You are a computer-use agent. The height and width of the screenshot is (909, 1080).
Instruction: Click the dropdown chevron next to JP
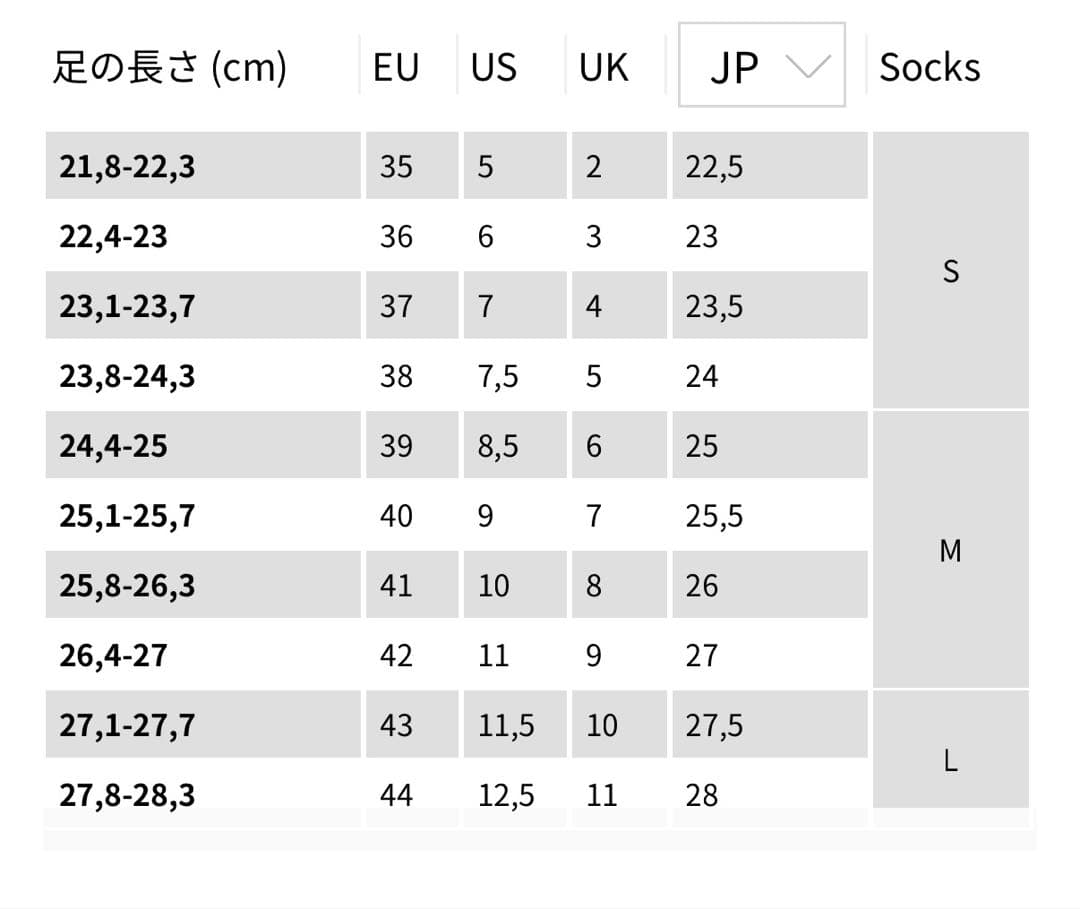coord(808,66)
